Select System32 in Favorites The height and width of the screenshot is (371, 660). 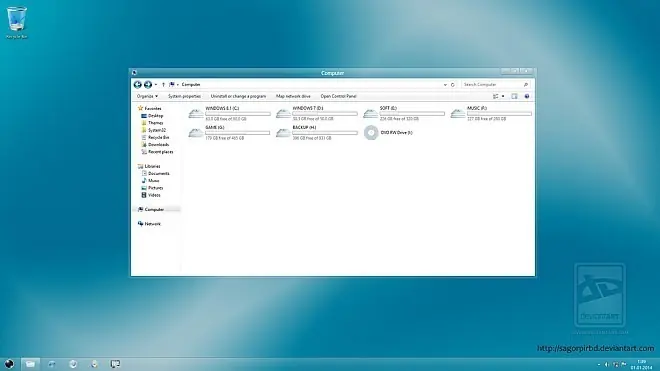[x=153, y=130]
